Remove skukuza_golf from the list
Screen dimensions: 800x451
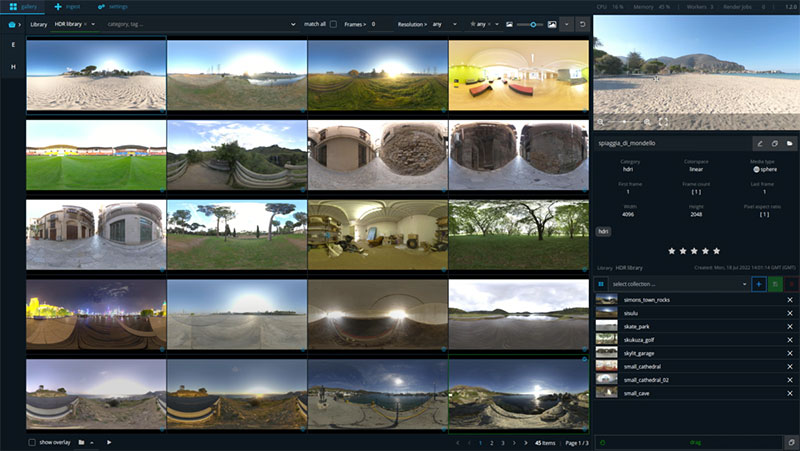(x=790, y=340)
